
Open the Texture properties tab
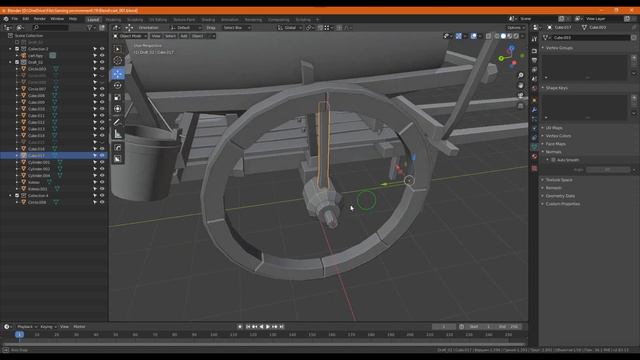click(534, 168)
